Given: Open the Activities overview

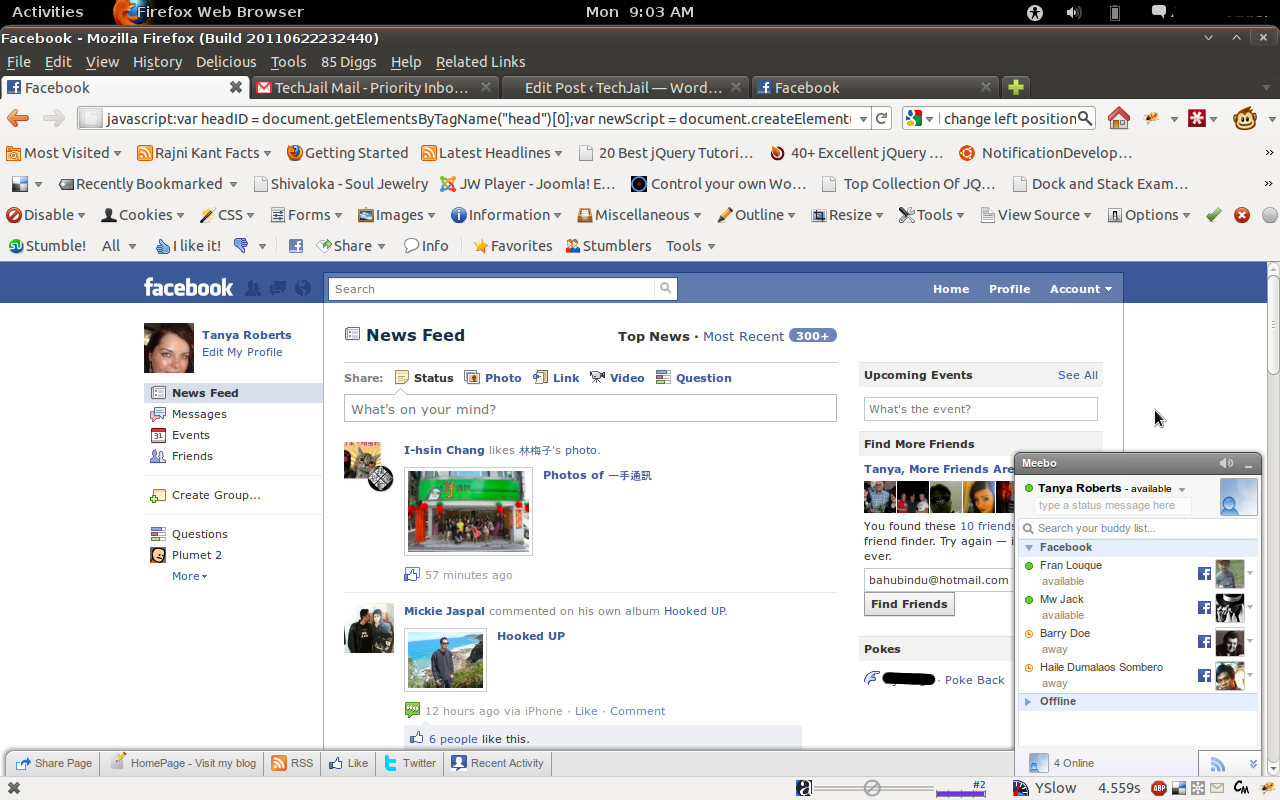Looking at the screenshot, I should click(47, 12).
